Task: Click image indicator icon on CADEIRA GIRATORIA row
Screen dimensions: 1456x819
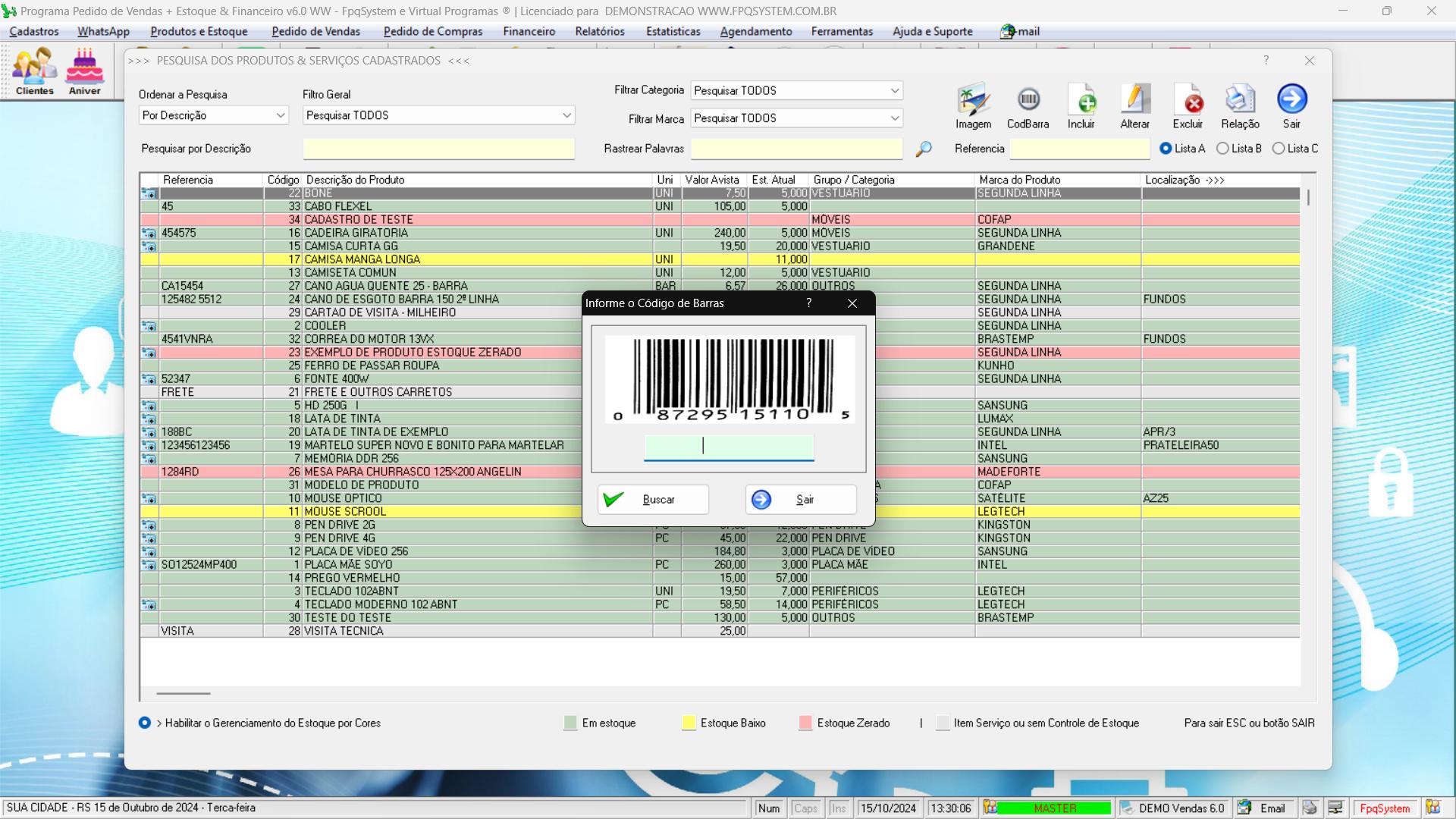Action: pyautogui.click(x=149, y=234)
